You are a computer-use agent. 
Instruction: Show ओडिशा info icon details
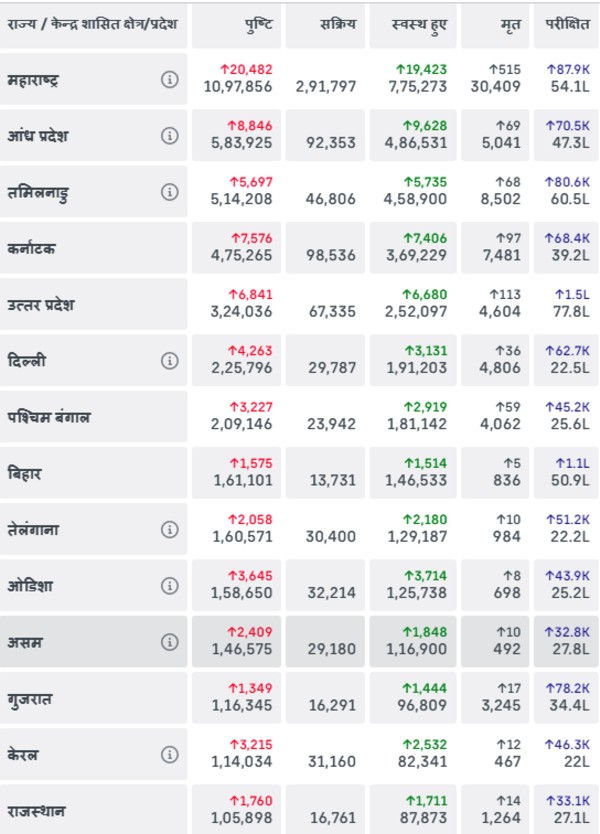[169, 585]
